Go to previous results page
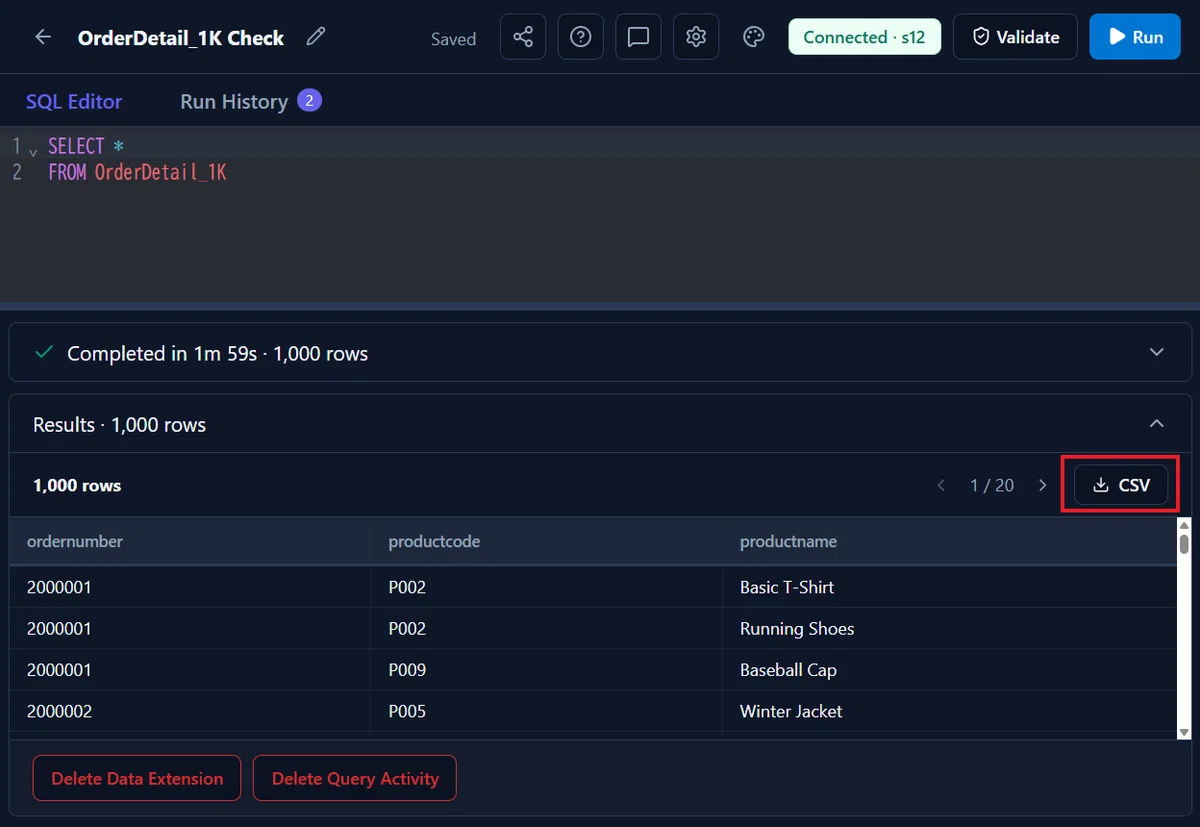This screenshot has height=827, width=1200. coord(941,485)
